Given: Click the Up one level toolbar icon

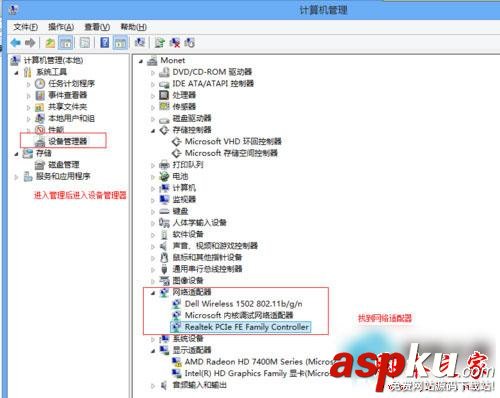Looking at the screenshot, I should 50,43.
